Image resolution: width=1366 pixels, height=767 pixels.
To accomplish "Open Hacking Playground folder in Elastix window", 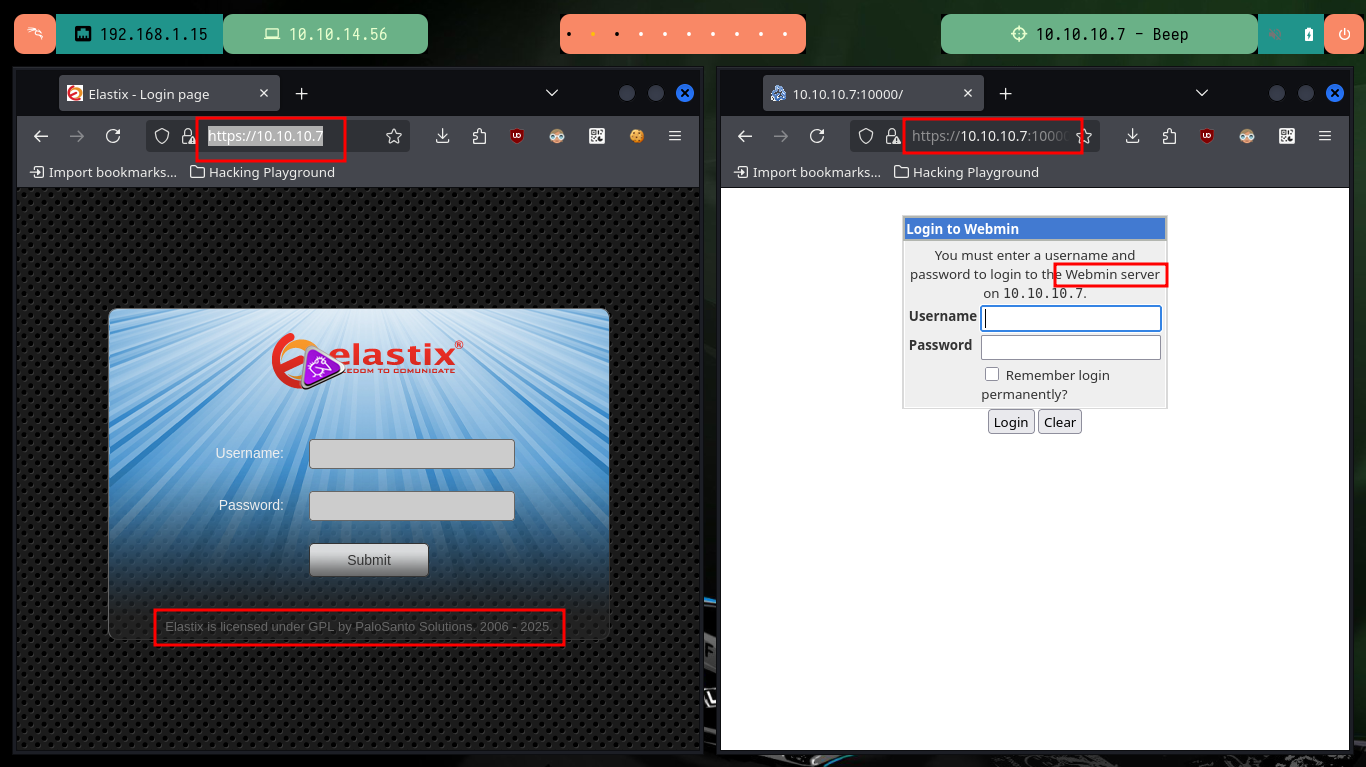I will pyautogui.click(x=263, y=172).
